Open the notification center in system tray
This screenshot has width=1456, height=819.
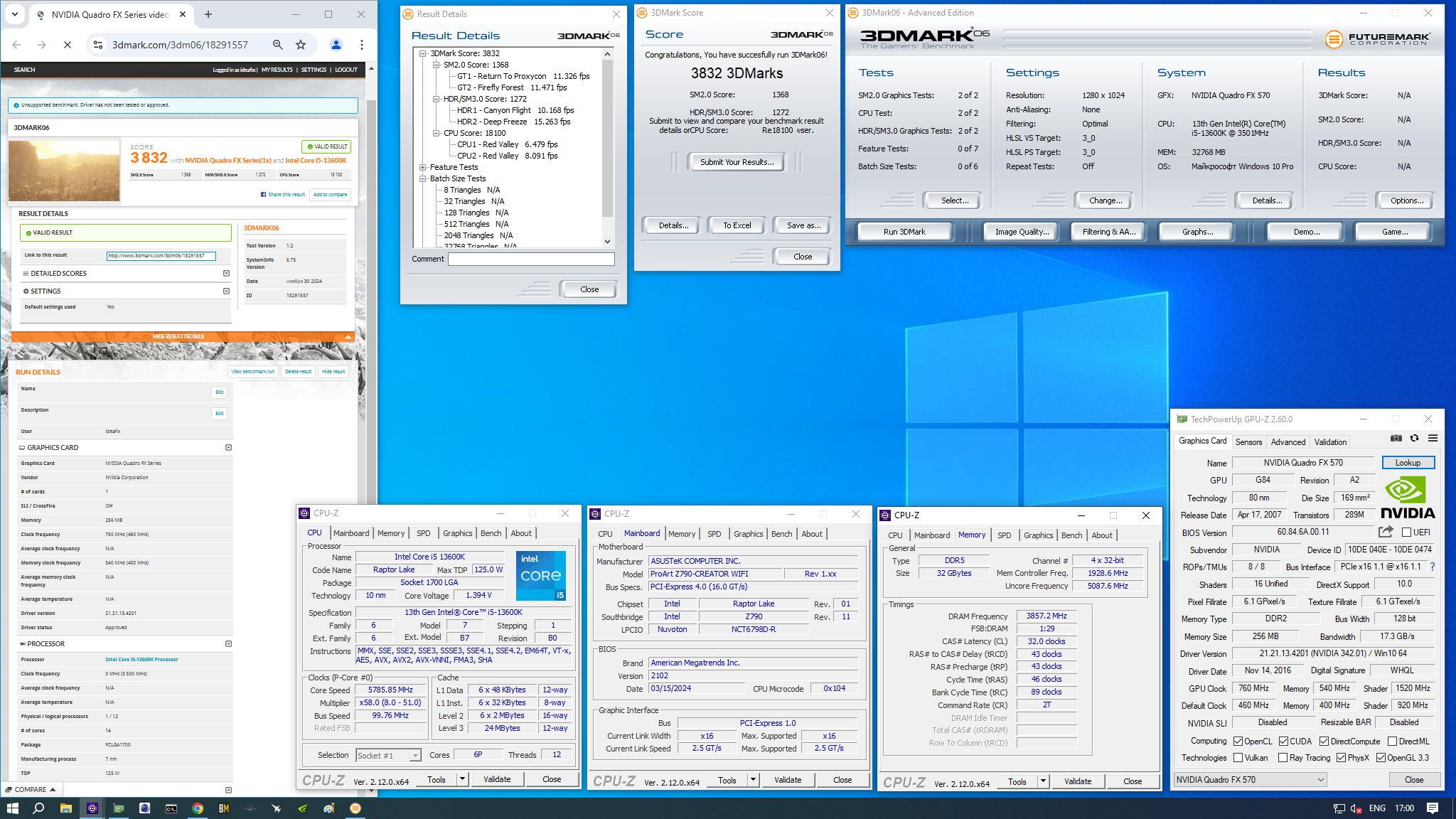pos(1433,808)
